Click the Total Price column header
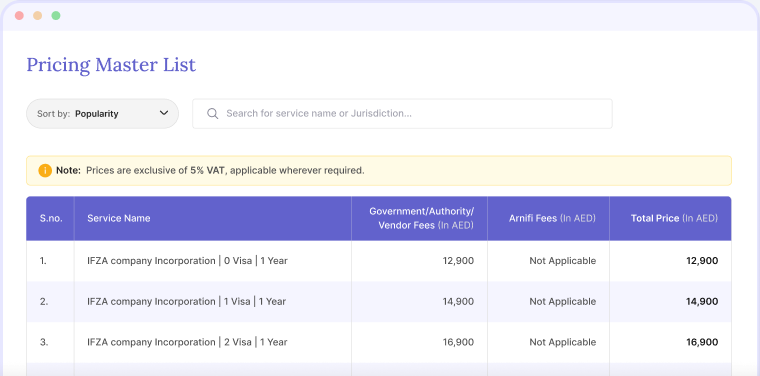This screenshot has width=760, height=376. [674, 218]
